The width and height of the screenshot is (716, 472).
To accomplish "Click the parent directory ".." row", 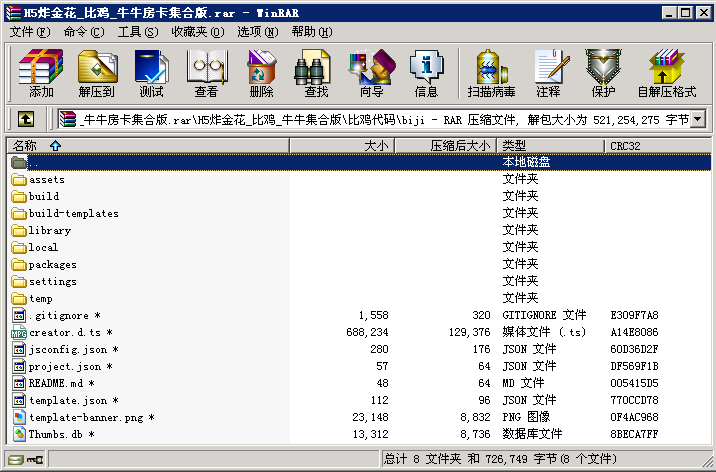I will (x=34, y=162).
